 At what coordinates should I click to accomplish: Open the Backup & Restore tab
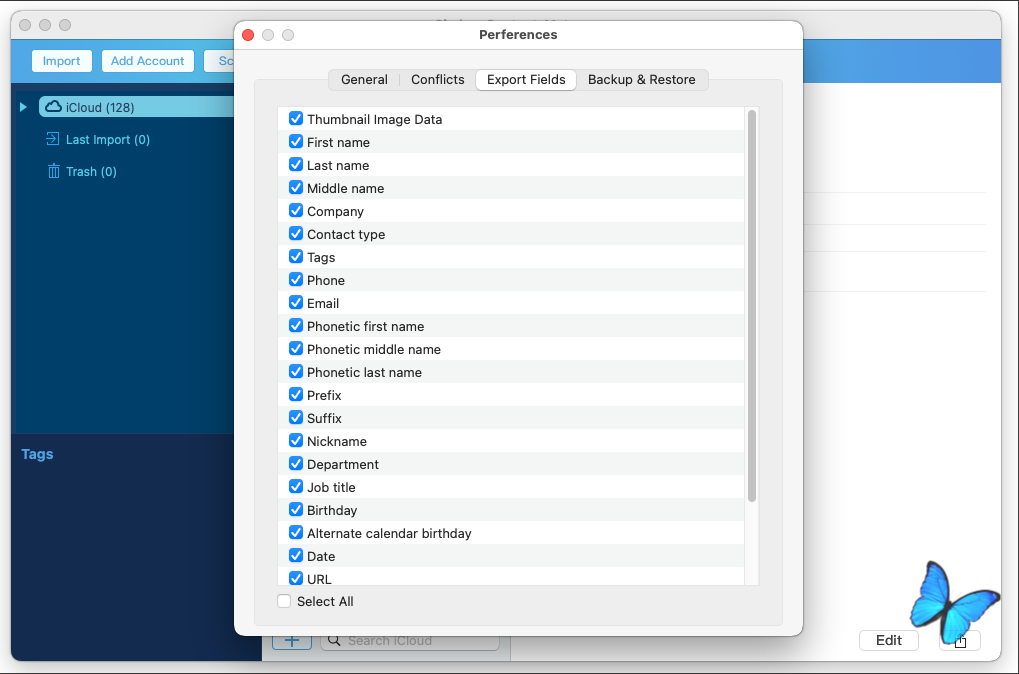point(641,80)
